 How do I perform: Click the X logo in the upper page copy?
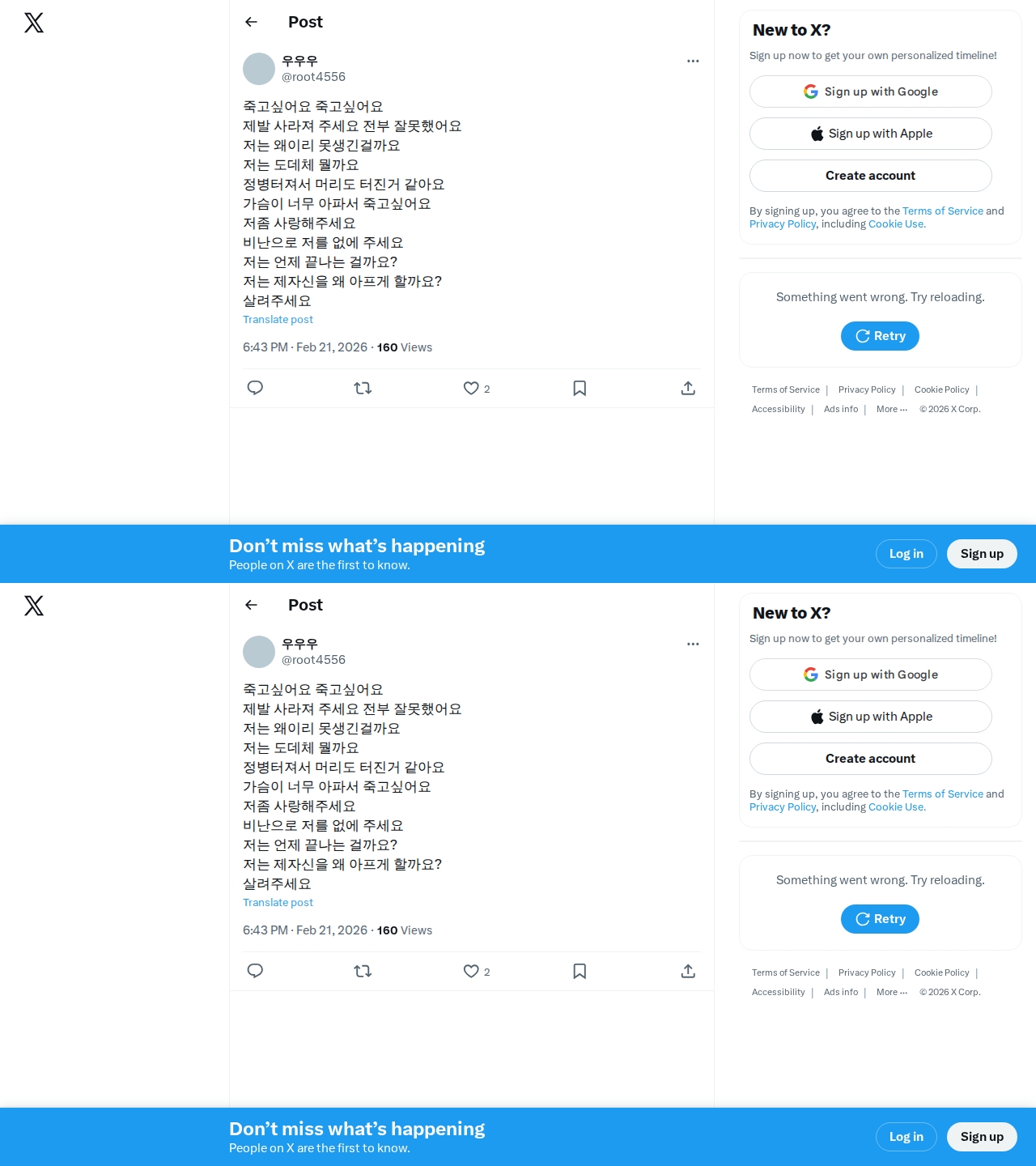tap(34, 23)
